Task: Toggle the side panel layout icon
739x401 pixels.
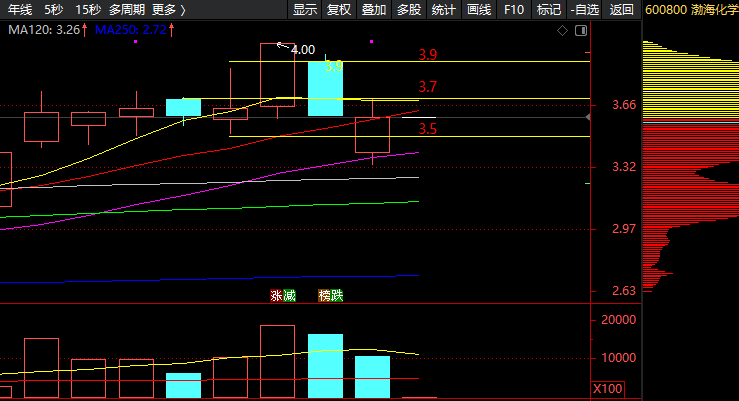Action: 581,31
